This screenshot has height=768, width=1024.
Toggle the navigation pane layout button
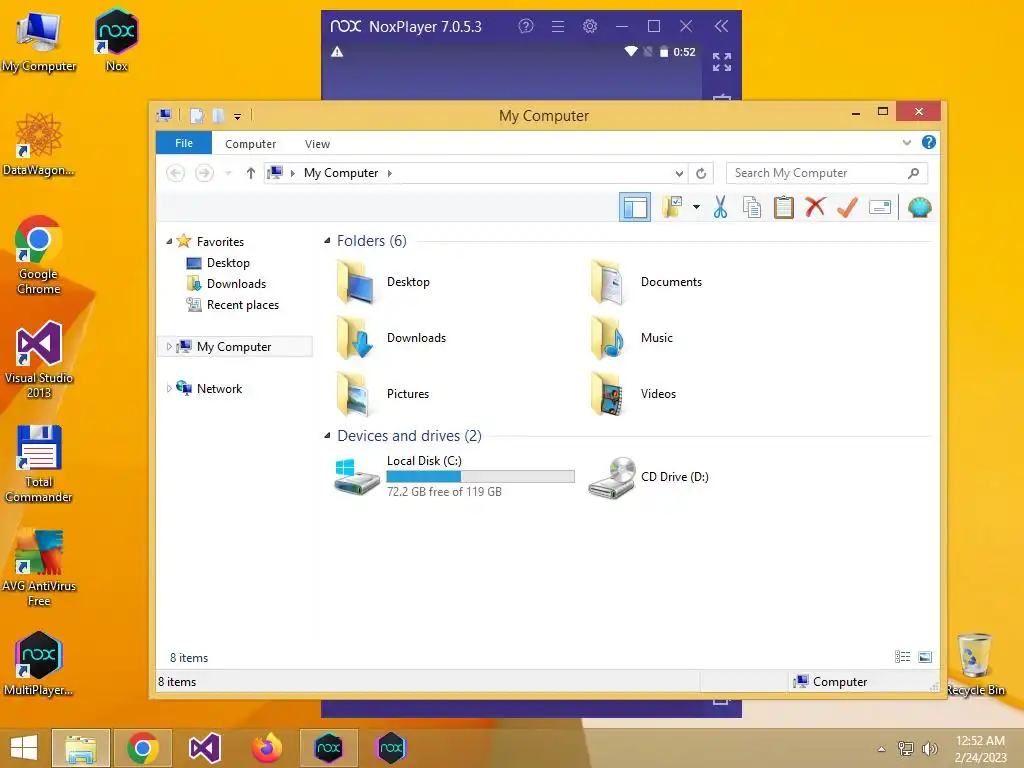coord(634,208)
